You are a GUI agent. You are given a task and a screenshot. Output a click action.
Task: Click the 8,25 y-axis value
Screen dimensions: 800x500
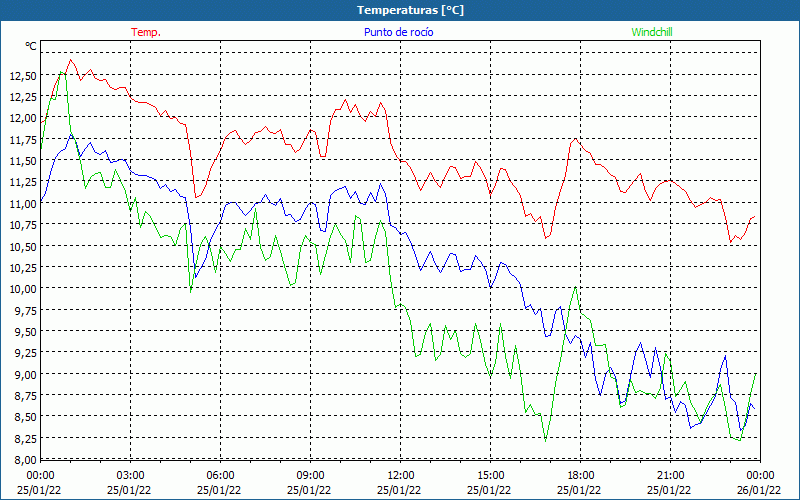26,438
